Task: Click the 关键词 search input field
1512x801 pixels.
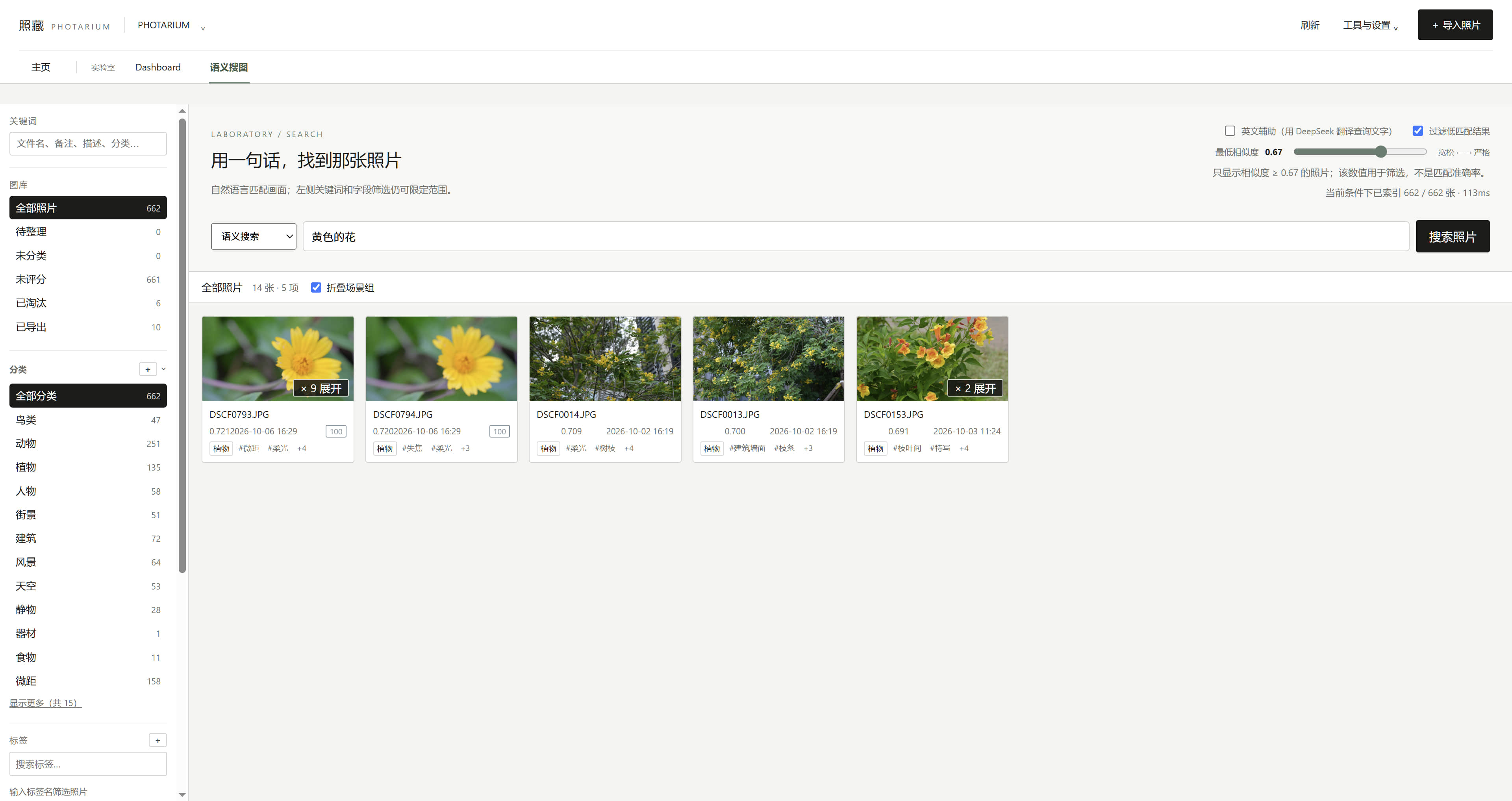Action: click(88, 143)
